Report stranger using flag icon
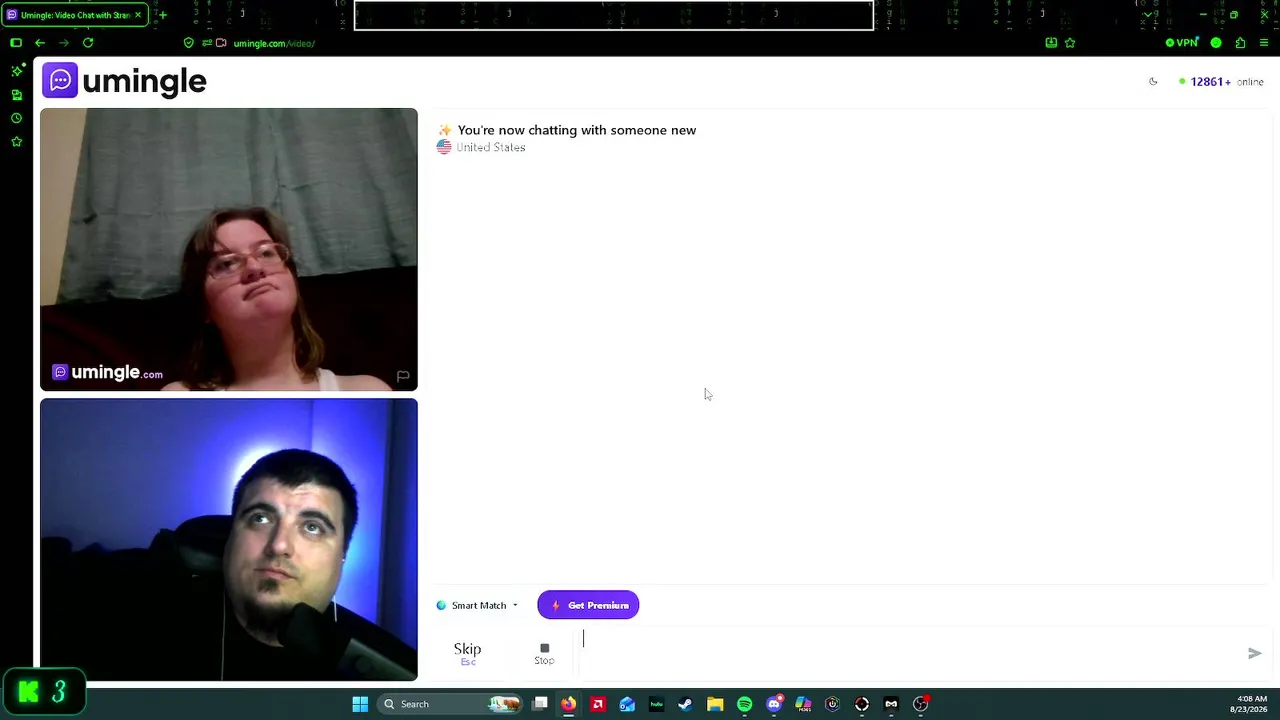 pyautogui.click(x=403, y=376)
